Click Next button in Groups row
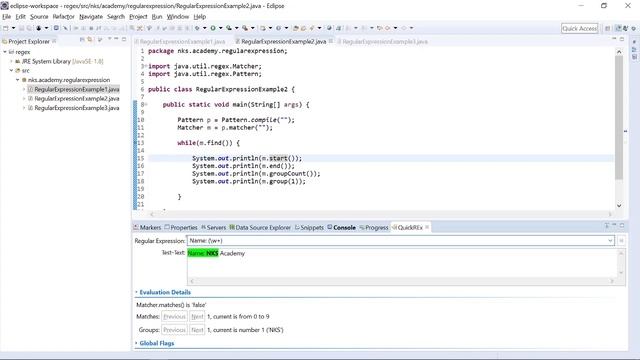 coord(197,330)
